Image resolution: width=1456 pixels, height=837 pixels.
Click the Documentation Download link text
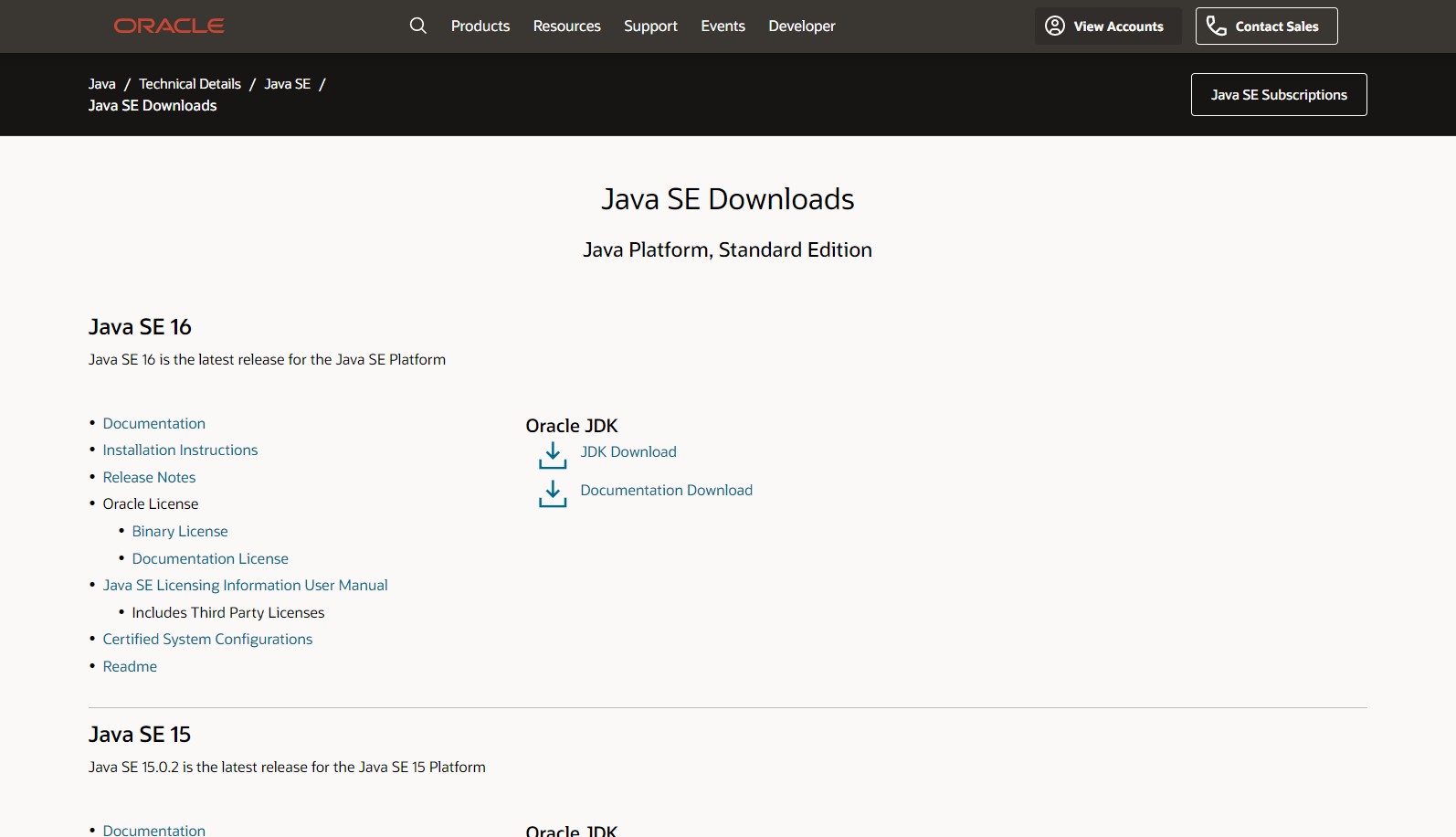click(667, 490)
